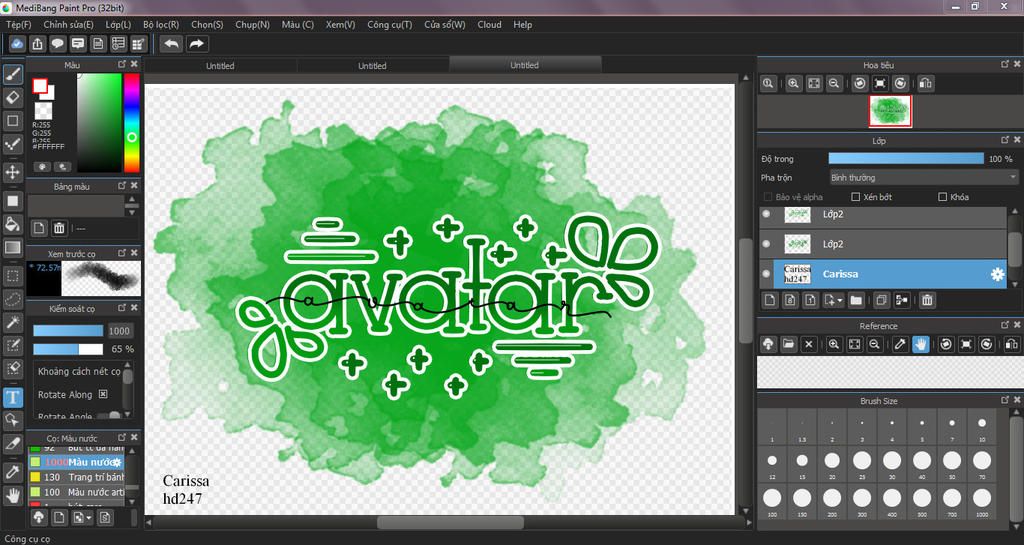
Task: Select the Màu nước arti brush of size 100
Action: point(76,492)
